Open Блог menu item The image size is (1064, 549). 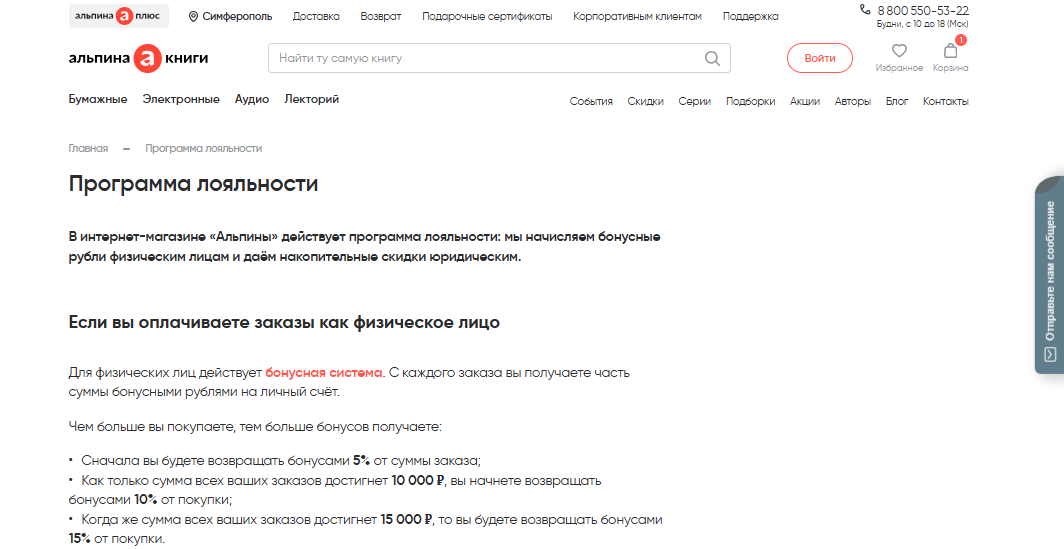pos(897,101)
